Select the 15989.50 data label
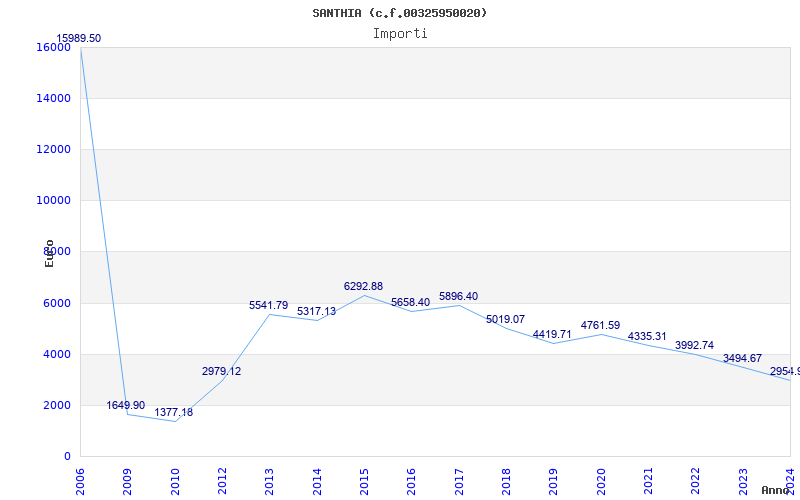 [79, 38]
